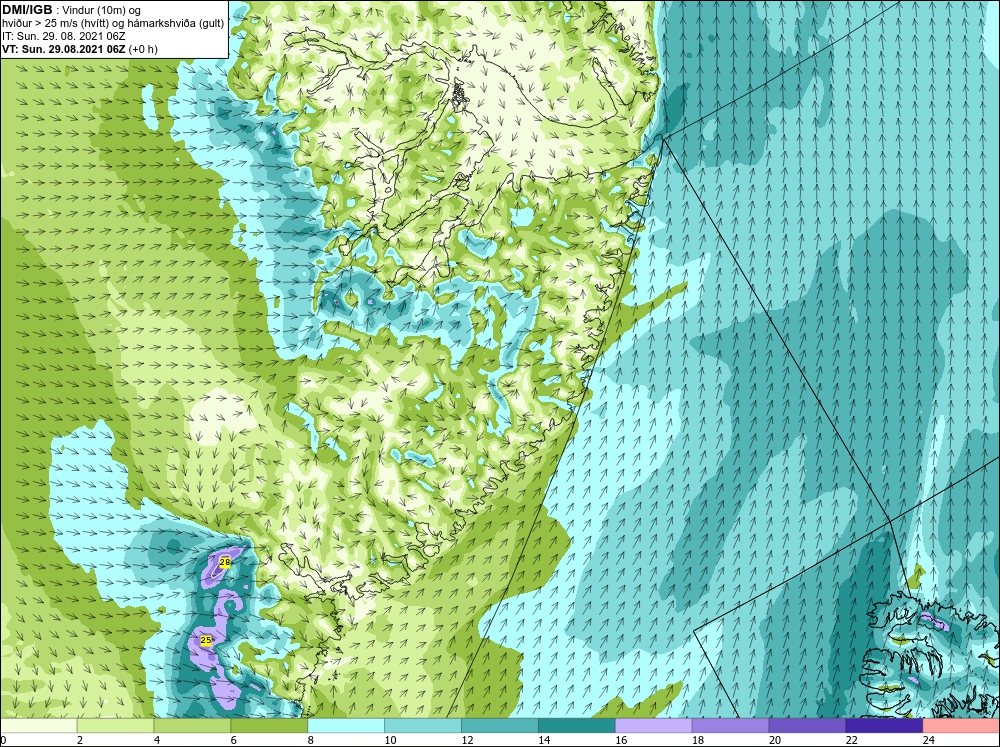Select the 16–18 m/s lavender swatch
The width and height of the screenshot is (1000, 747).
coord(654,726)
